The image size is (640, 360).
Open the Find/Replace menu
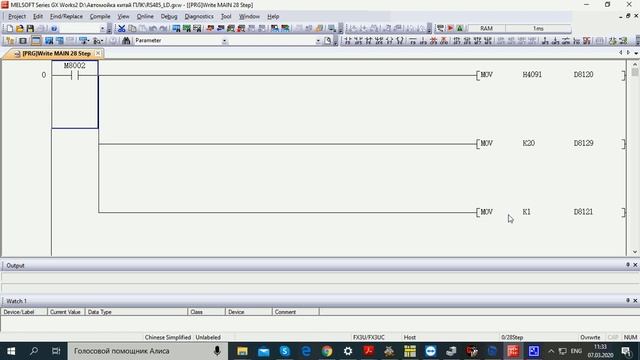tap(66, 16)
